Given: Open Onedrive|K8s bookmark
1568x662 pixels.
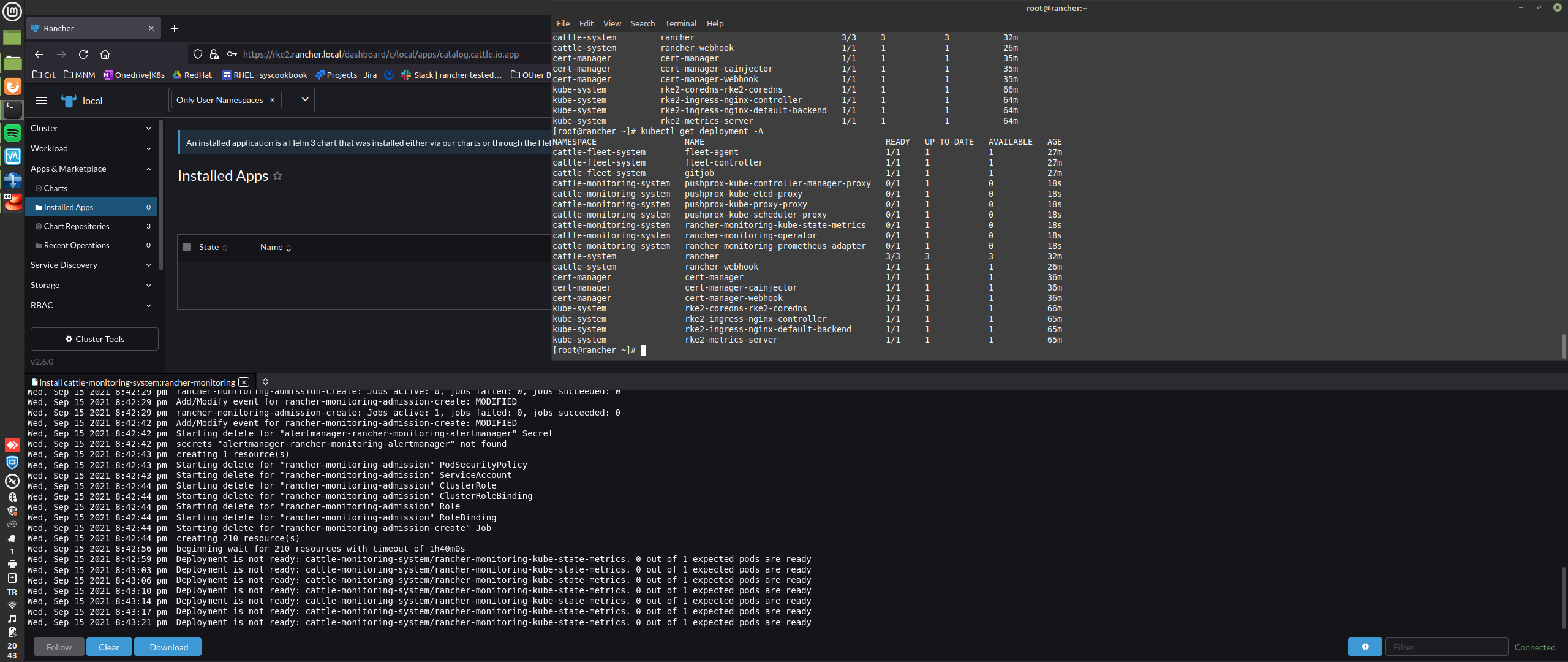Looking at the screenshot, I should tap(134, 75).
